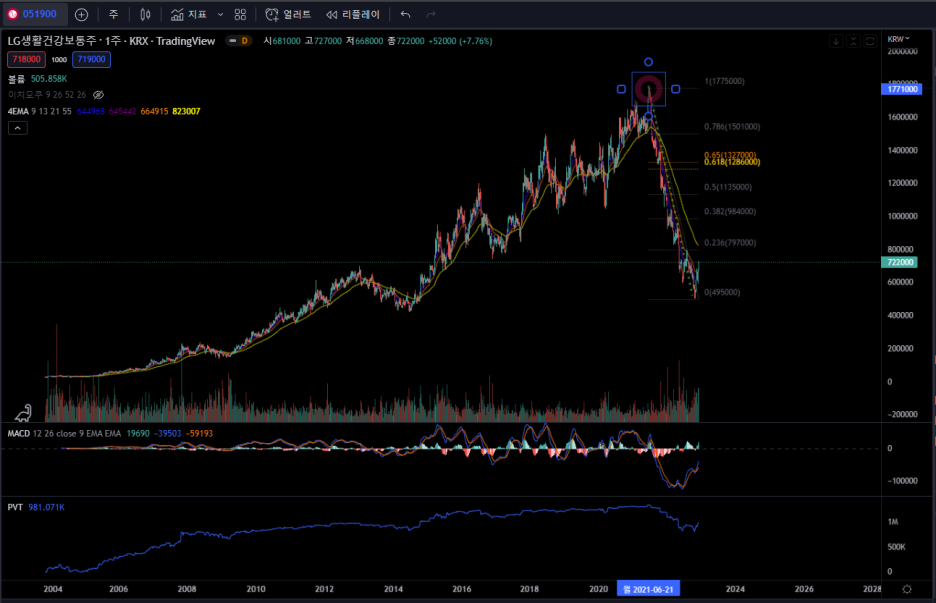Click the Fibonacci 0.236(797000) level label
The image size is (936, 603).
point(729,242)
